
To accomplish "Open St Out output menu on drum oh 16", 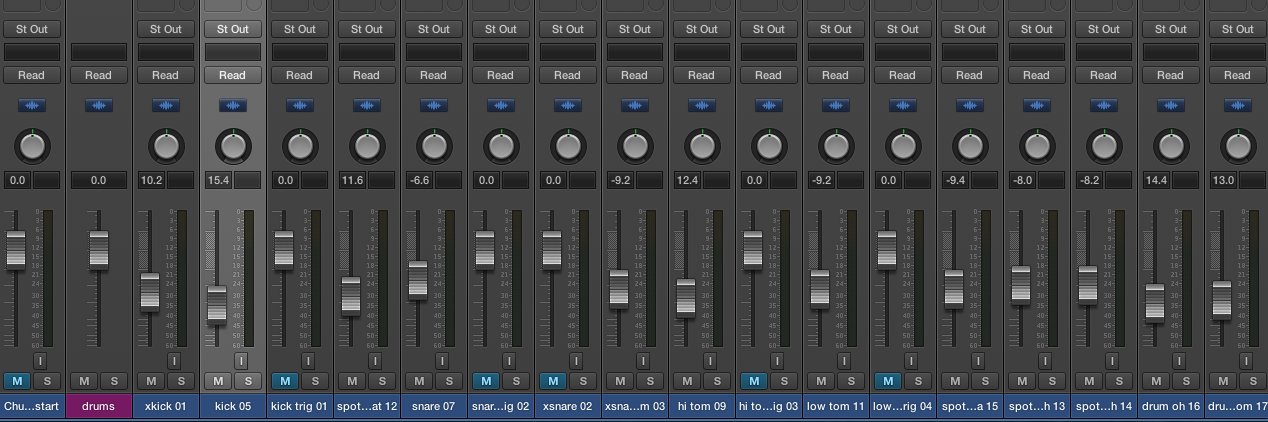I will pos(1170,29).
